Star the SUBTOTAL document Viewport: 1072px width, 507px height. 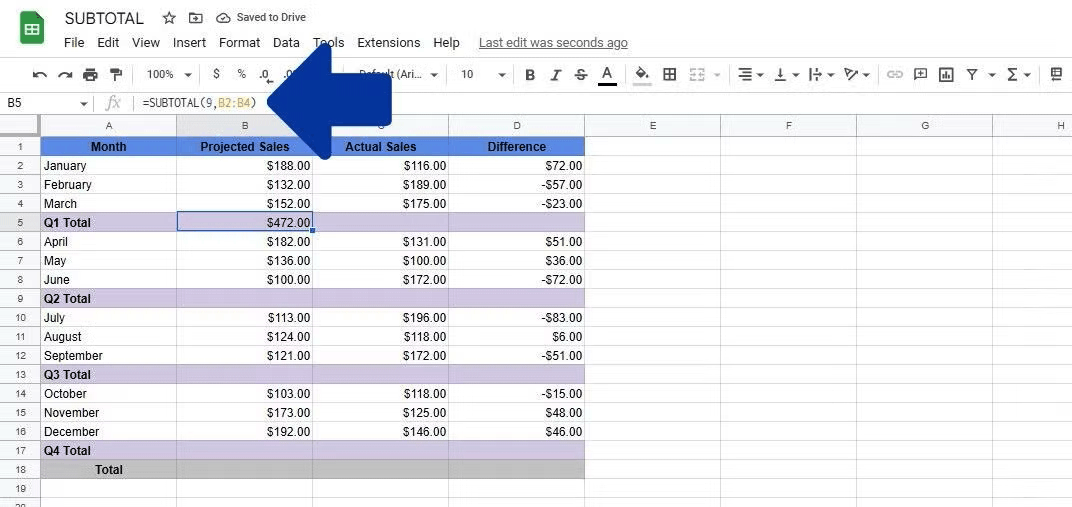click(x=169, y=18)
